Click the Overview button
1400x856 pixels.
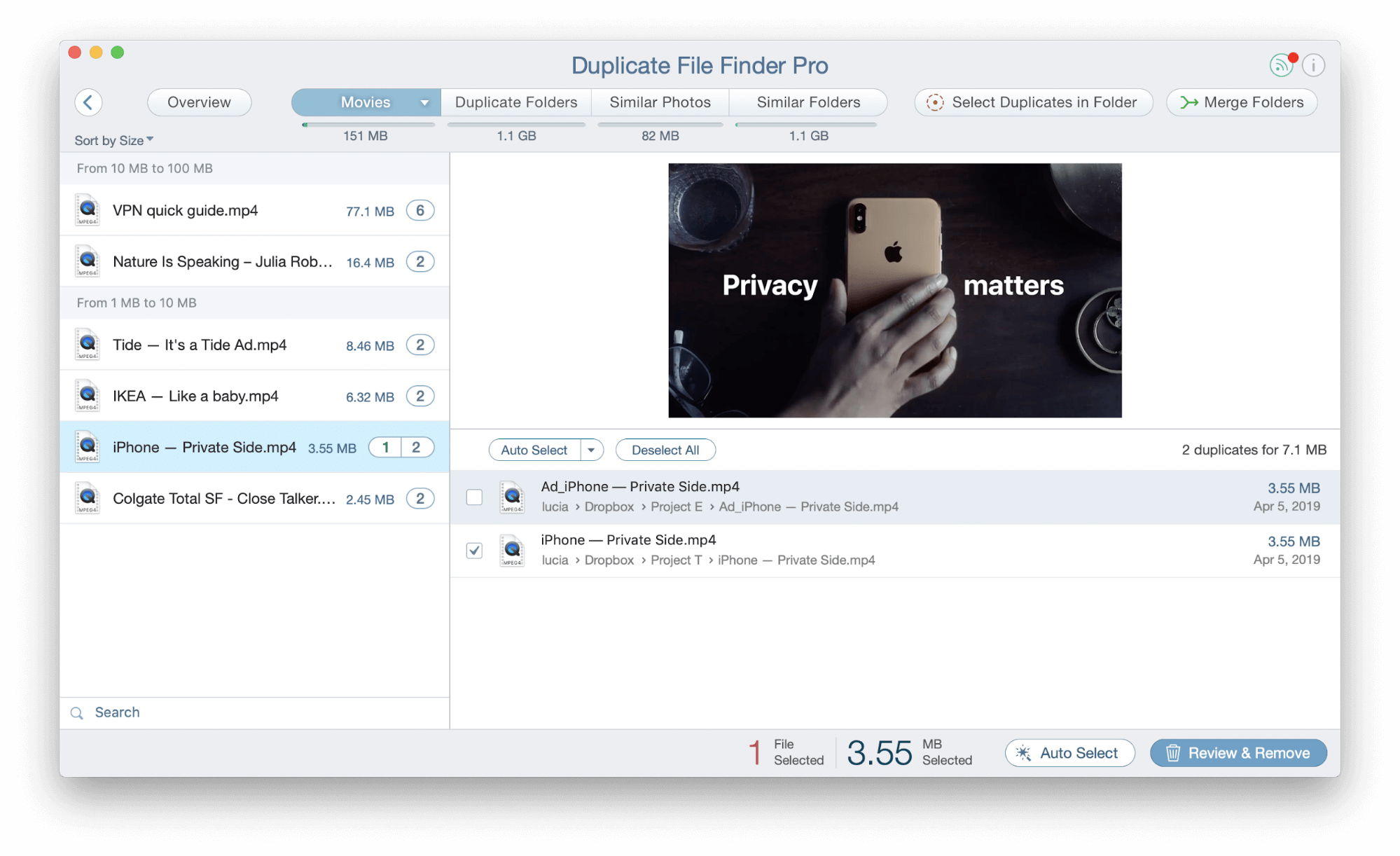(199, 102)
